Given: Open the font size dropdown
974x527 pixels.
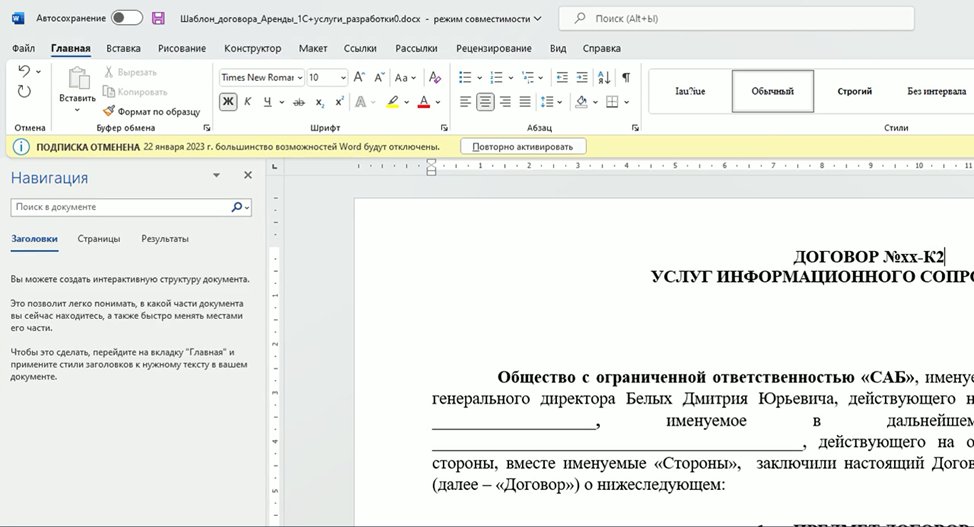Looking at the screenshot, I should click(x=343, y=78).
